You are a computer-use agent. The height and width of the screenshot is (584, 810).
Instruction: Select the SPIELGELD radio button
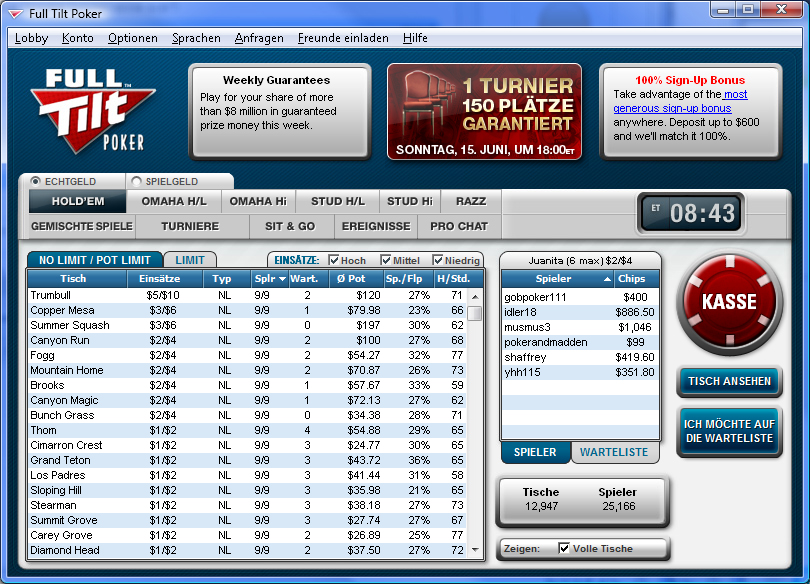[136, 181]
